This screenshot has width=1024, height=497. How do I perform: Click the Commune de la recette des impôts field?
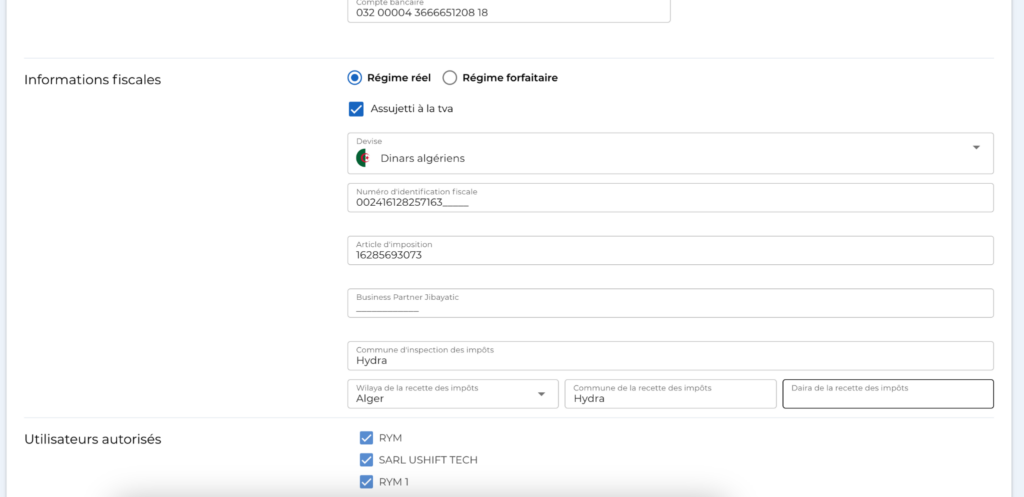[x=670, y=394]
